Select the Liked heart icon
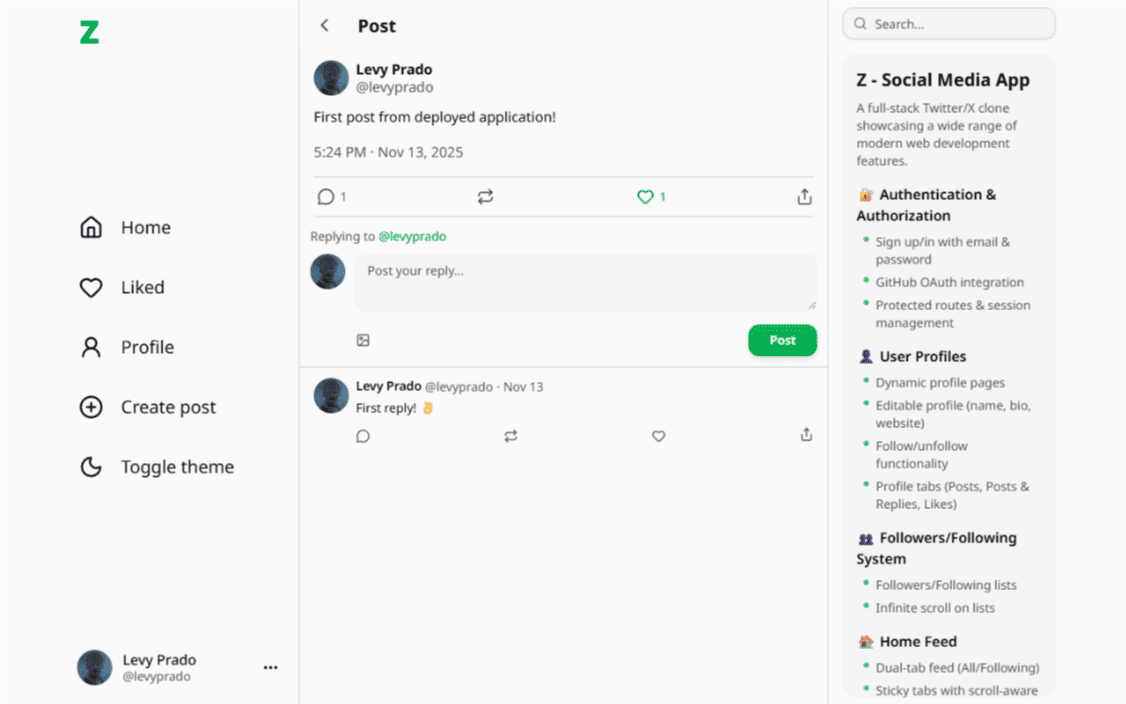This screenshot has height=704, width=1126. (x=90, y=287)
